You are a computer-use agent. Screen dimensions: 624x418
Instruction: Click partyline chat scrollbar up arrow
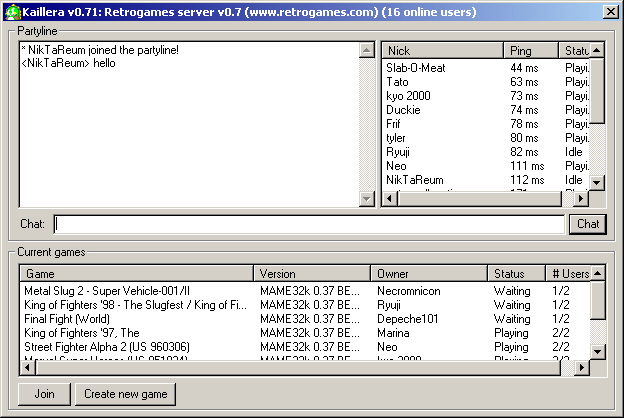367,50
